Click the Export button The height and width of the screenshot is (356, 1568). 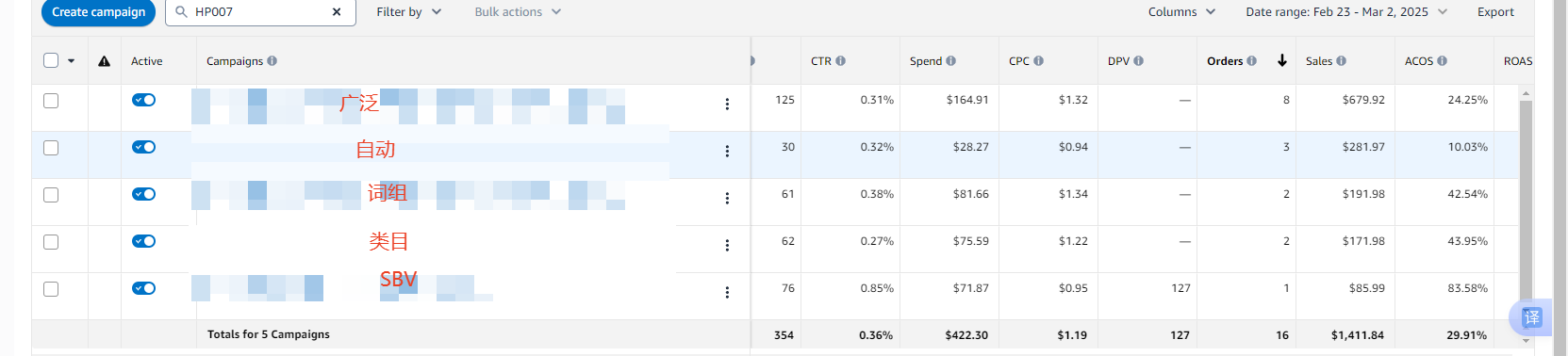[x=1495, y=12]
